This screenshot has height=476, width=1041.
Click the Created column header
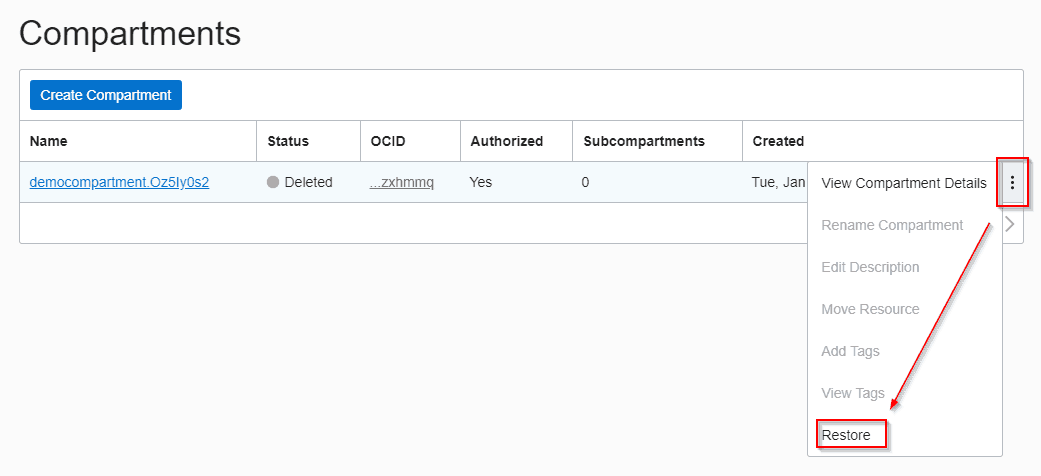pos(778,141)
